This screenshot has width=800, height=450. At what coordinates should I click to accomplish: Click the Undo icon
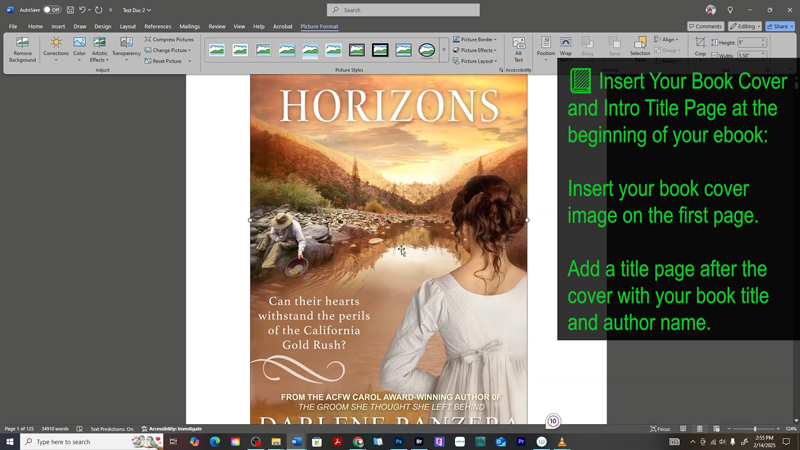pos(82,10)
